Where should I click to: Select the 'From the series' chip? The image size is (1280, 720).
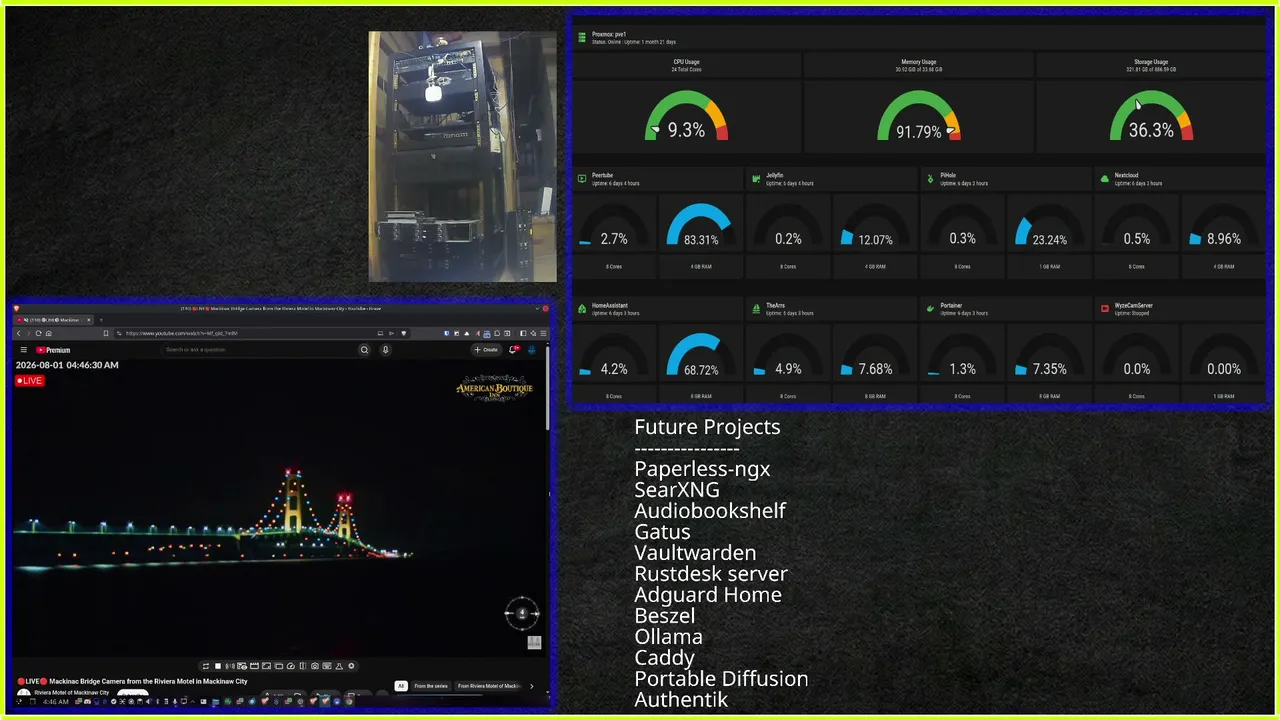(431, 686)
